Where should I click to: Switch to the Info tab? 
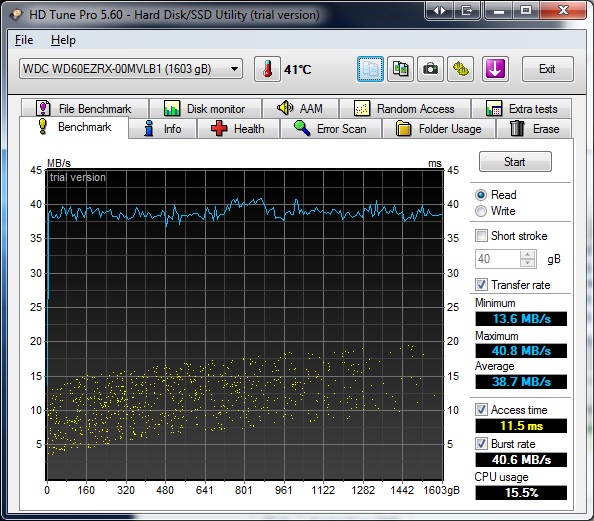tap(163, 129)
